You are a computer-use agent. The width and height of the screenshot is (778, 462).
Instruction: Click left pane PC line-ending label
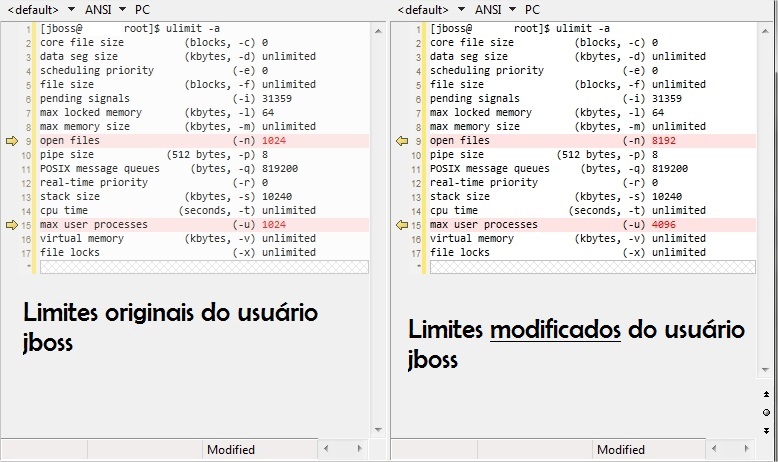click(x=142, y=9)
